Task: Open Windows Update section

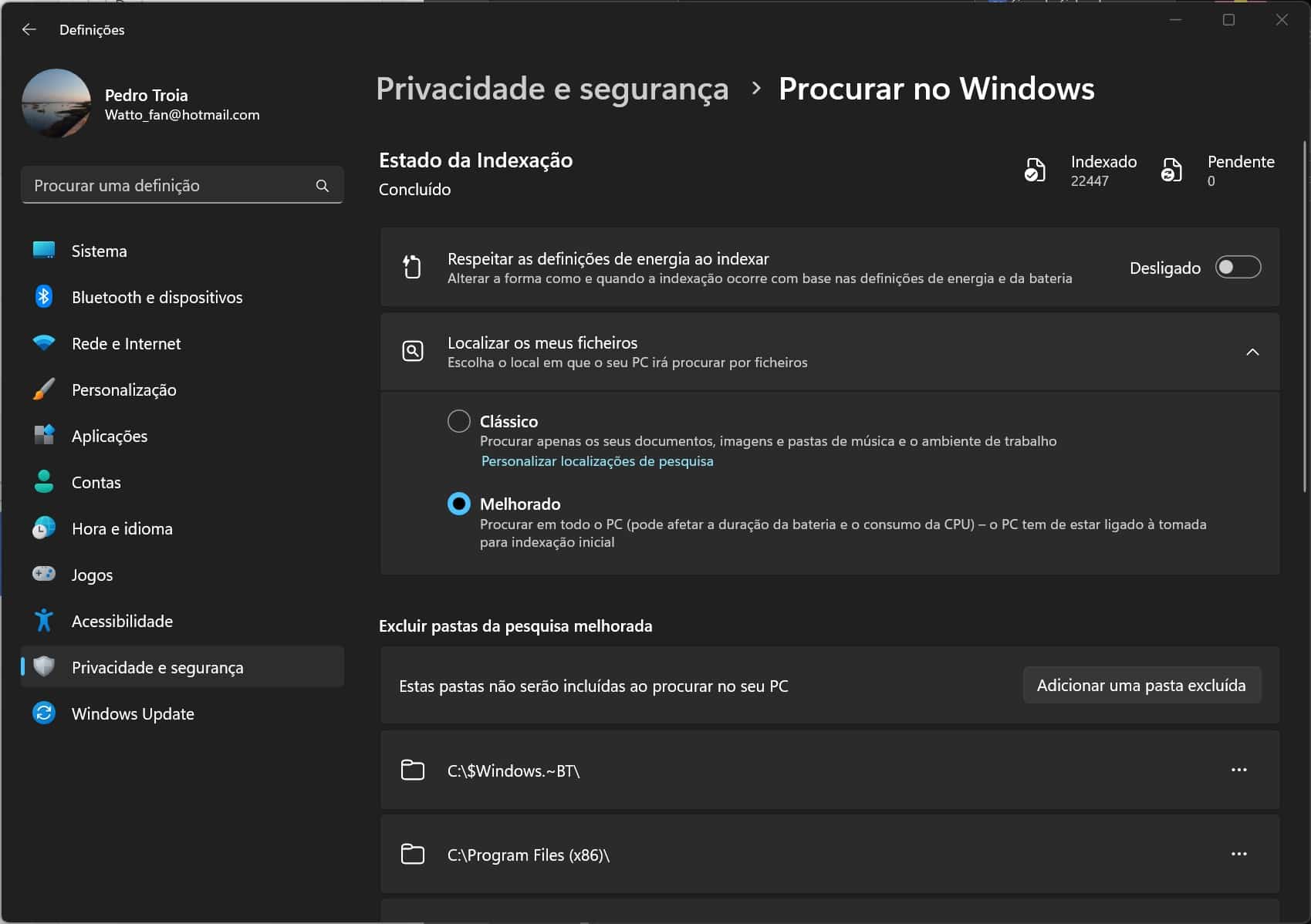Action: 132,714
